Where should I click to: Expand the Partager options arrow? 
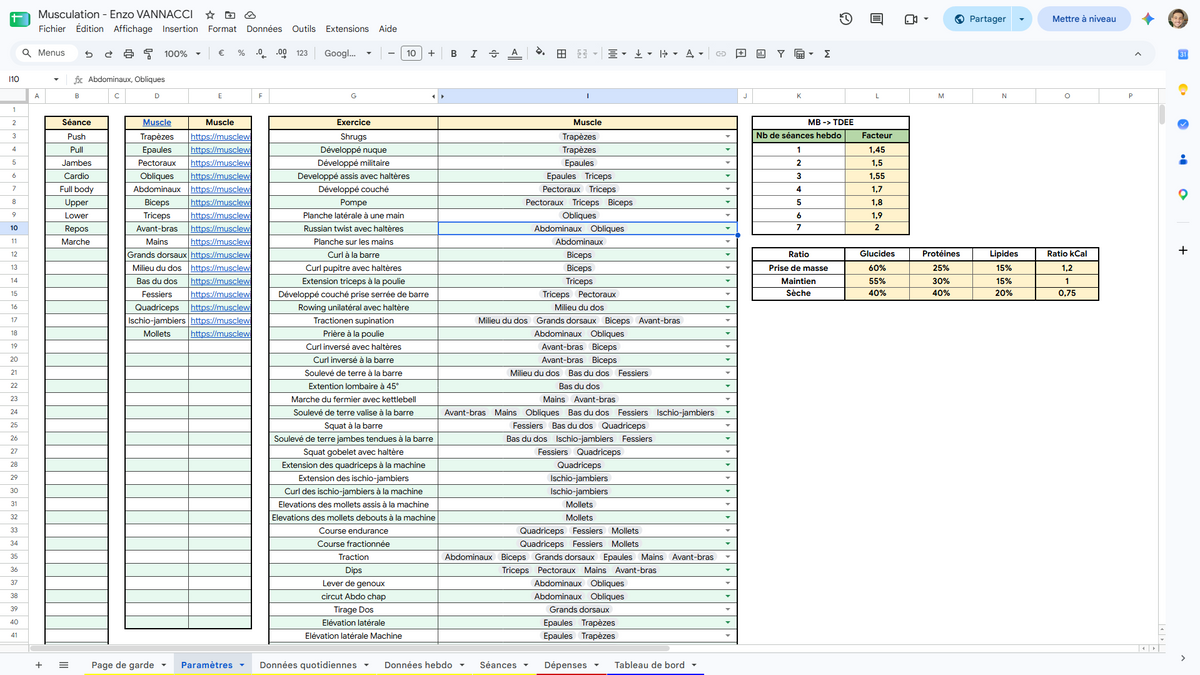click(1021, 19)
